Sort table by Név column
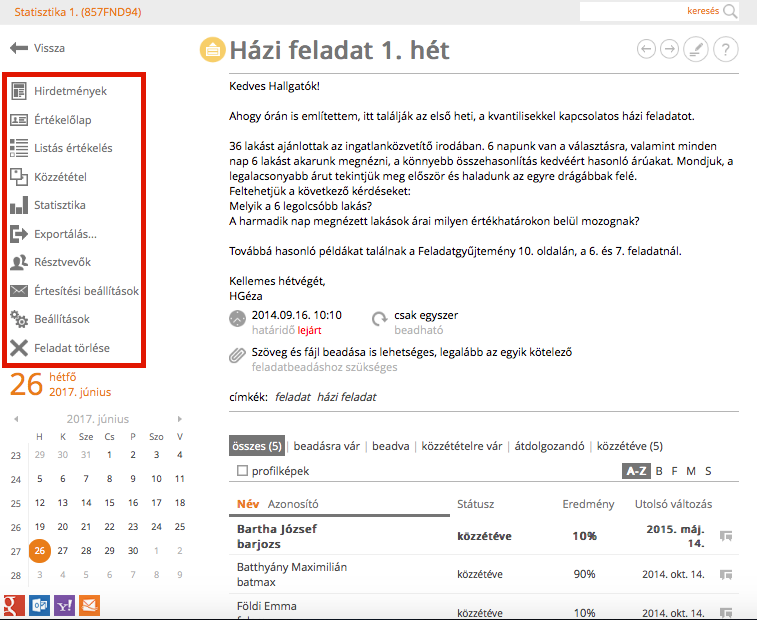Image resolution: width=757 pixels, height=620 pixels. point(248,504)
